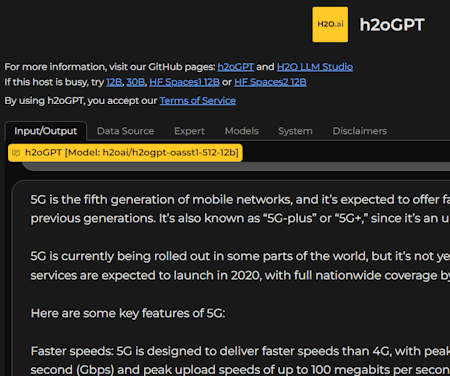Follow the 12B host link
Viewport: 450px width, 376px height.
pyautogui.click(x=114, y=82)
